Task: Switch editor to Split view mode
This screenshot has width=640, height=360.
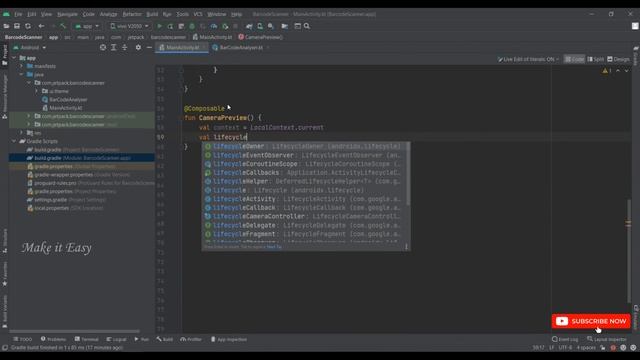Action: [x=596, y=59]
